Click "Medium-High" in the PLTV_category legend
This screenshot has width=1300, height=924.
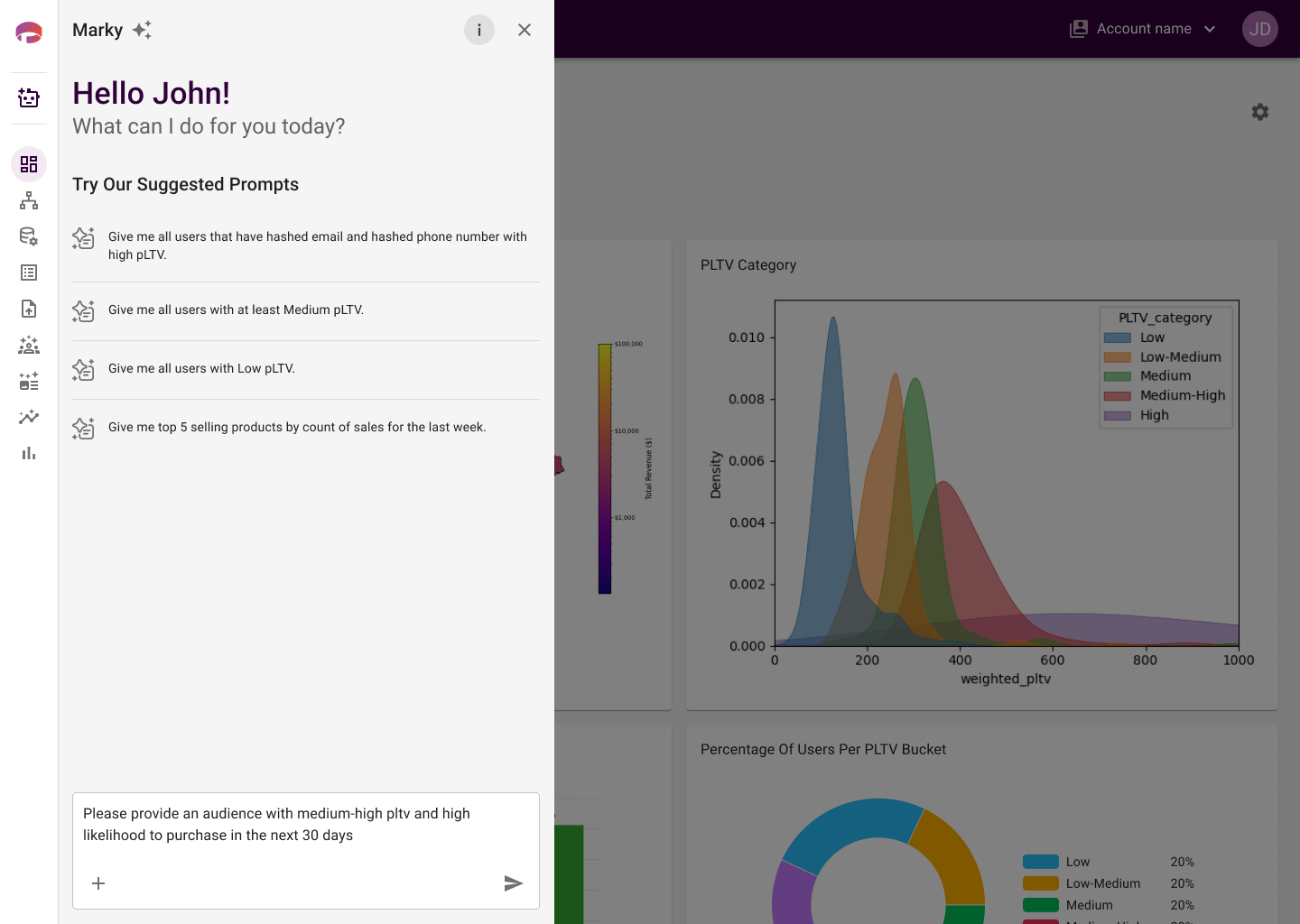(1183, 395)
